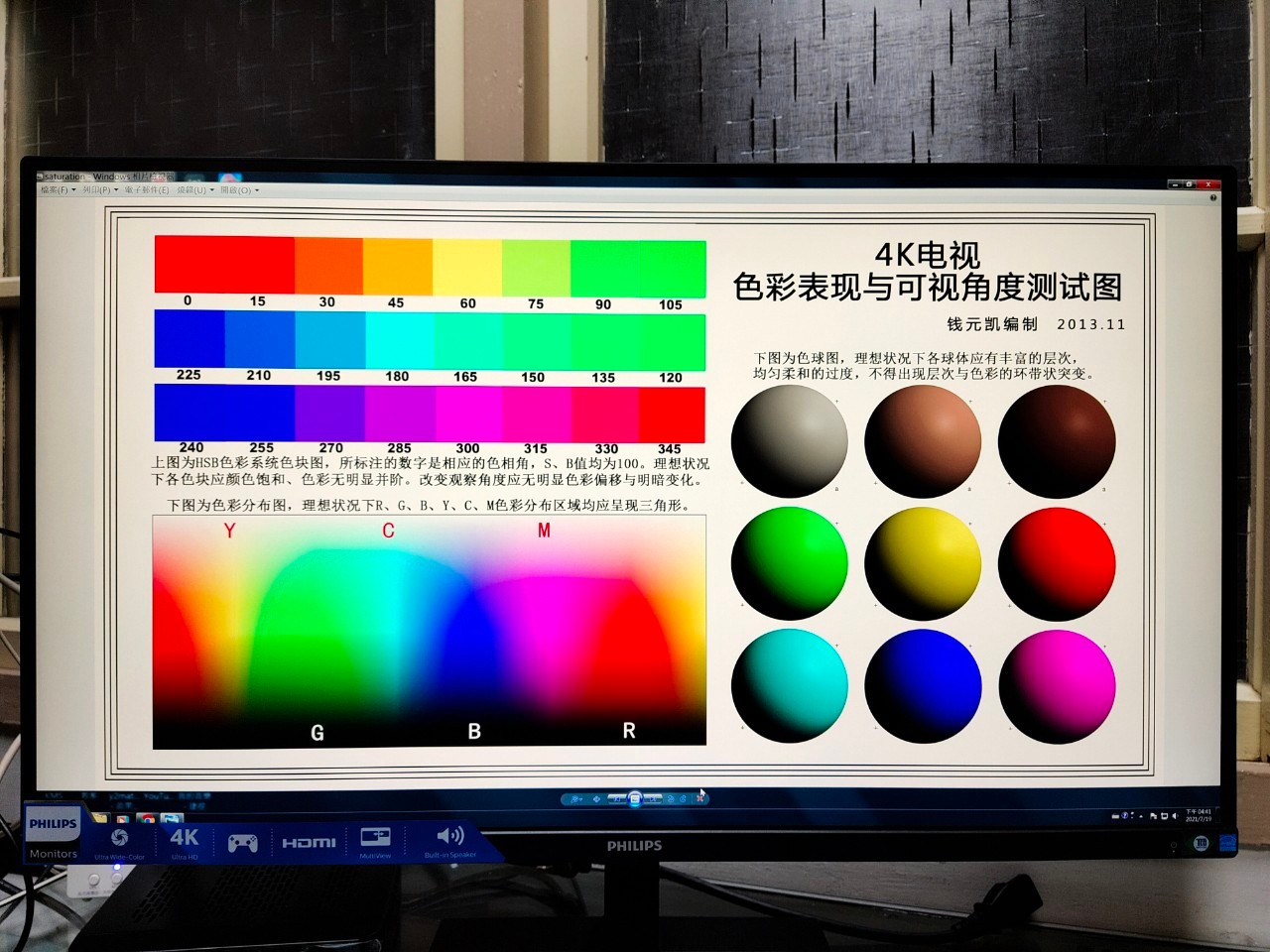Go to the next photo
The image size is (1270, 952).
[653, 799]
